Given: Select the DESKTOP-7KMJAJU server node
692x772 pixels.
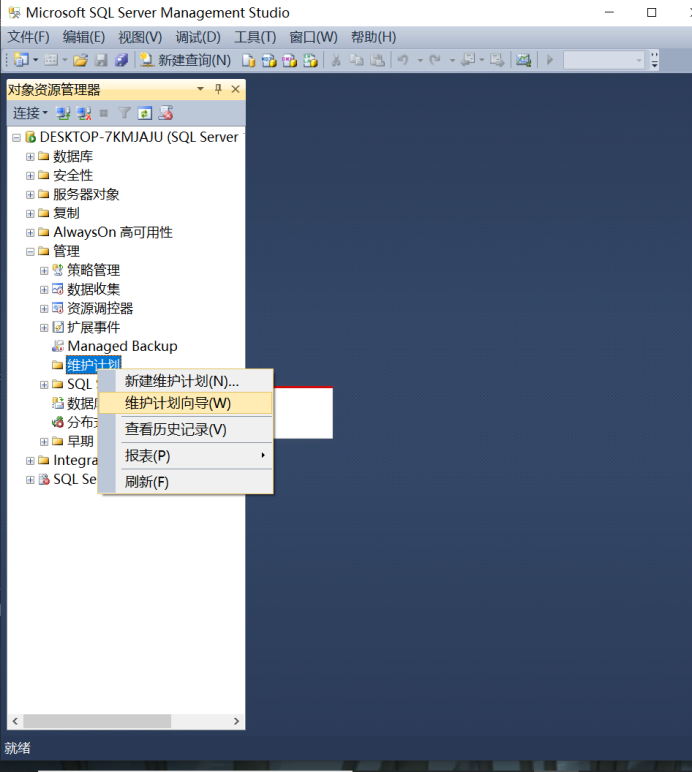Looking at the screenshot, I should (139, 137).
